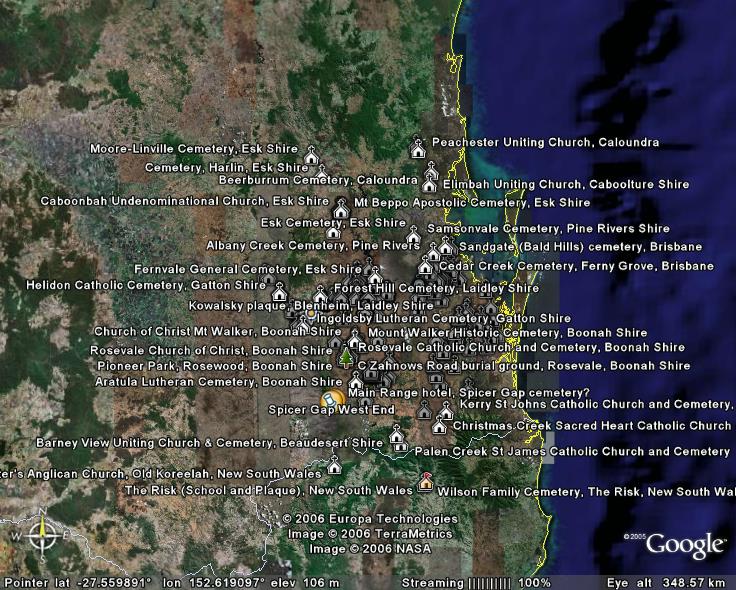Screen dimensions: 736x590
Task: Click the Cedar Creek Cemetery church placemark icon
Action: 425,266
